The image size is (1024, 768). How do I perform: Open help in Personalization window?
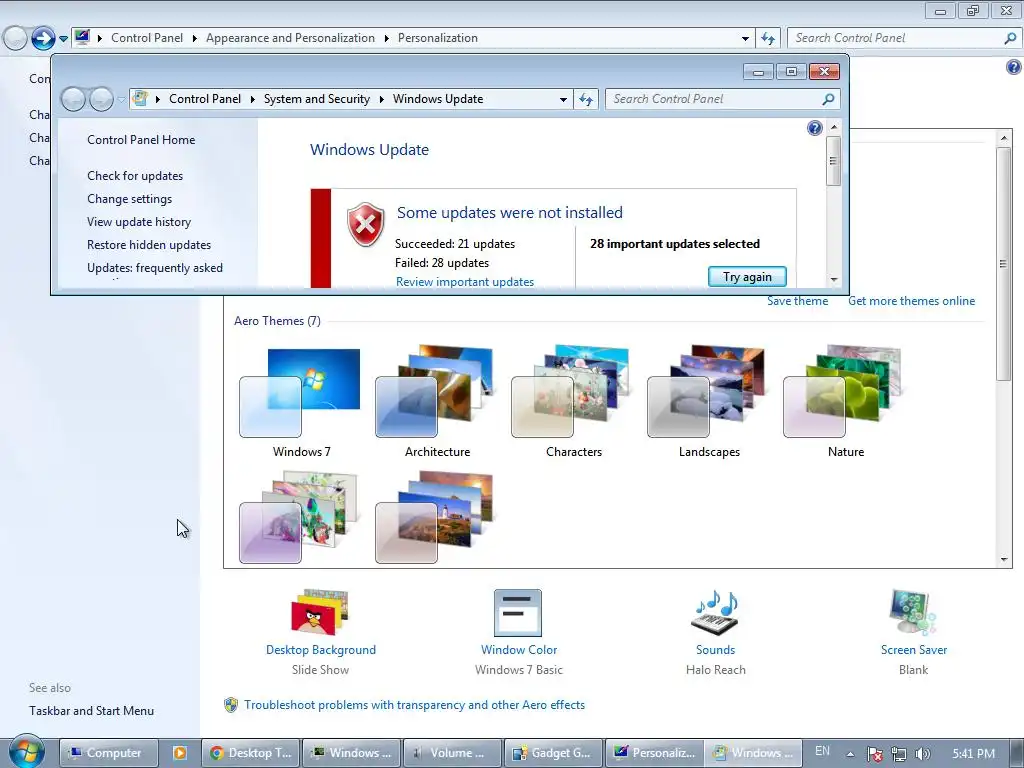click(1014, 67)
